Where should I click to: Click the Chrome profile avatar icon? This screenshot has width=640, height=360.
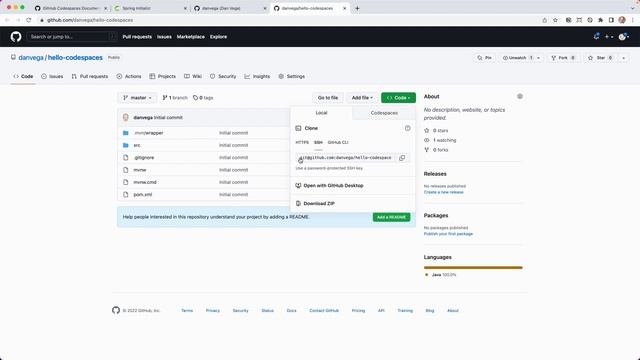(622, 20)
